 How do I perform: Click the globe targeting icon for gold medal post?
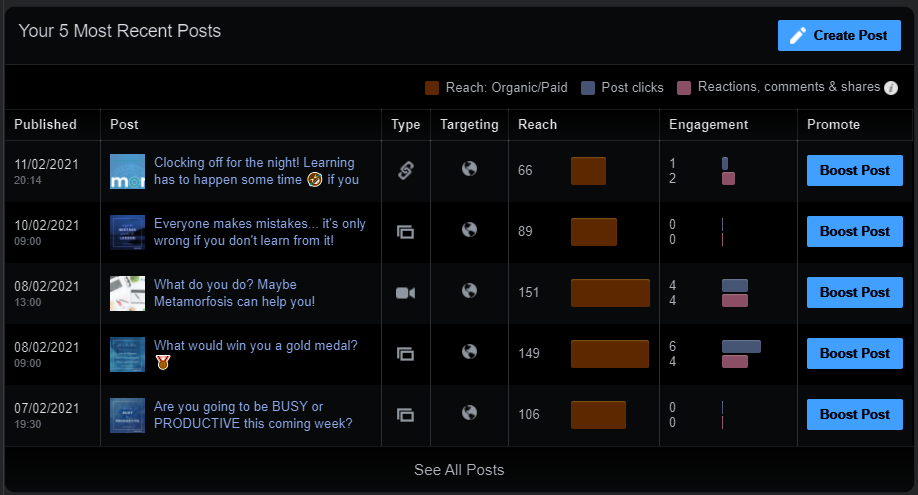pyautogui.click(x=469, y=352)
